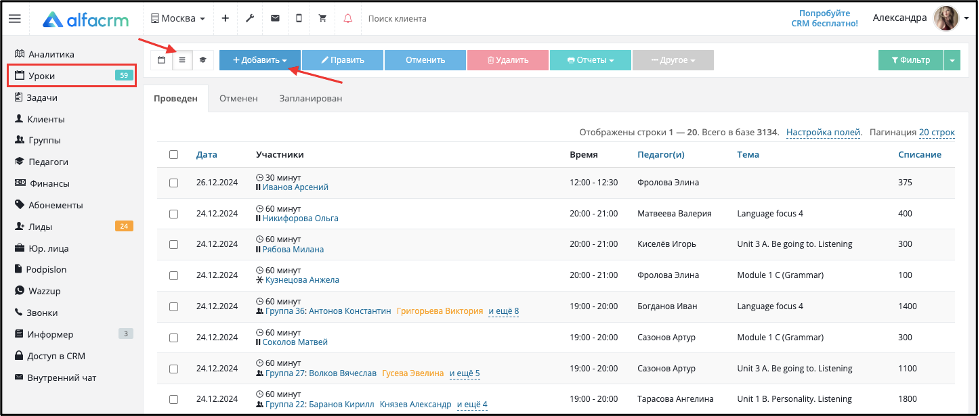
Task: Focus the Поиск клиента search field
Action: pyautogui.click(x=437, y=19)
